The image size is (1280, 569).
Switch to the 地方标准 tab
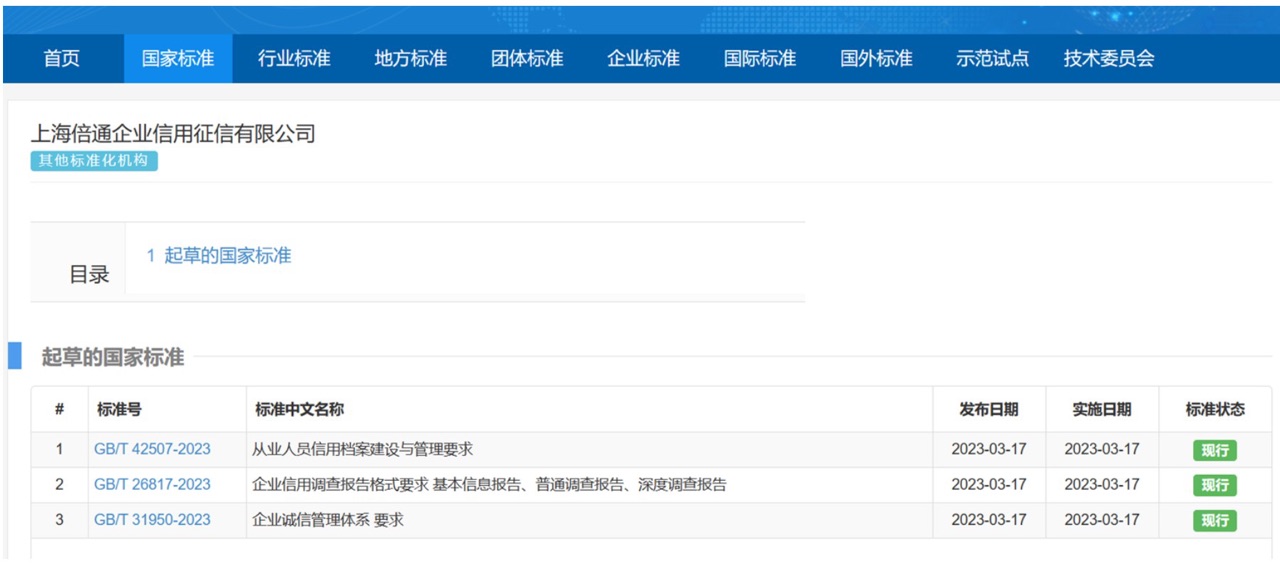pyautogui.click(x=410, y=58)
